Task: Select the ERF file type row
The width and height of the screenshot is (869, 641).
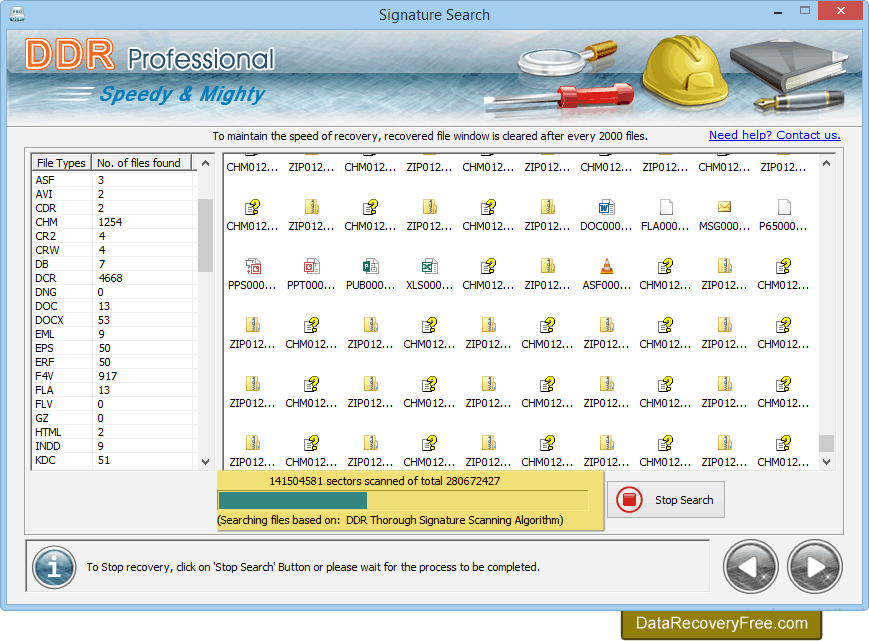Action: (x=114, y=362)
